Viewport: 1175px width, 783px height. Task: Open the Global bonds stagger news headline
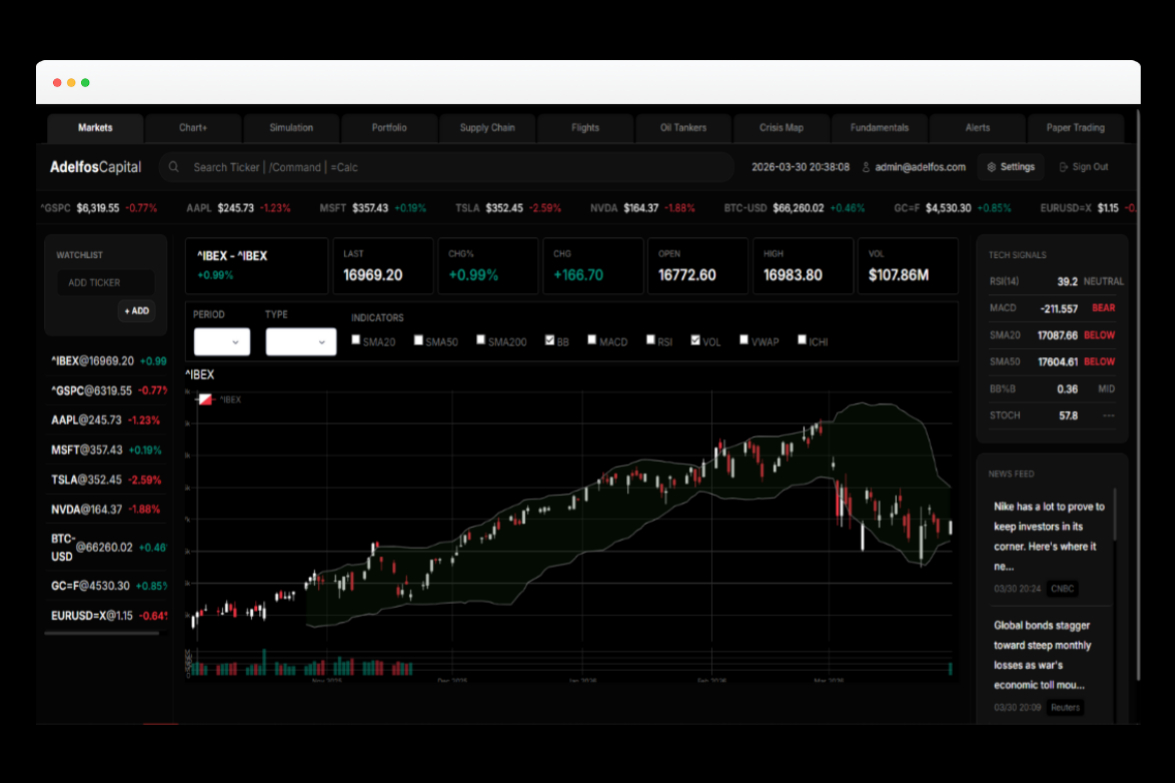[1042, 655]
